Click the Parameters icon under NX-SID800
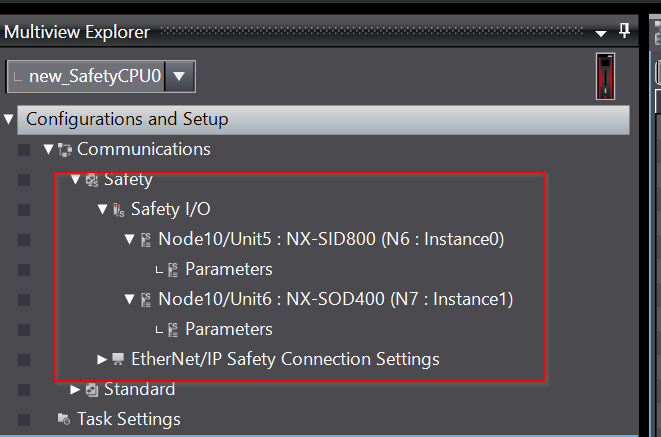This screenshot has width=661, height=437. pyautogui.click(x=173, y=270)
